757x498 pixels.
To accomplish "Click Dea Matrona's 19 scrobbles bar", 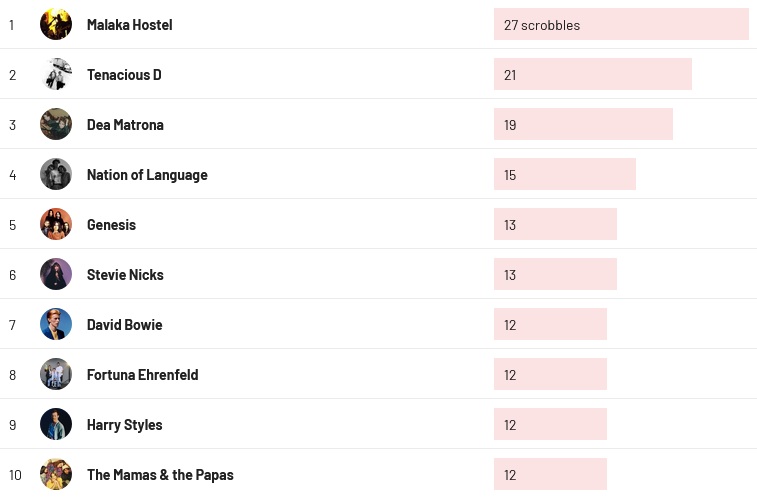I will pos(583,125).
